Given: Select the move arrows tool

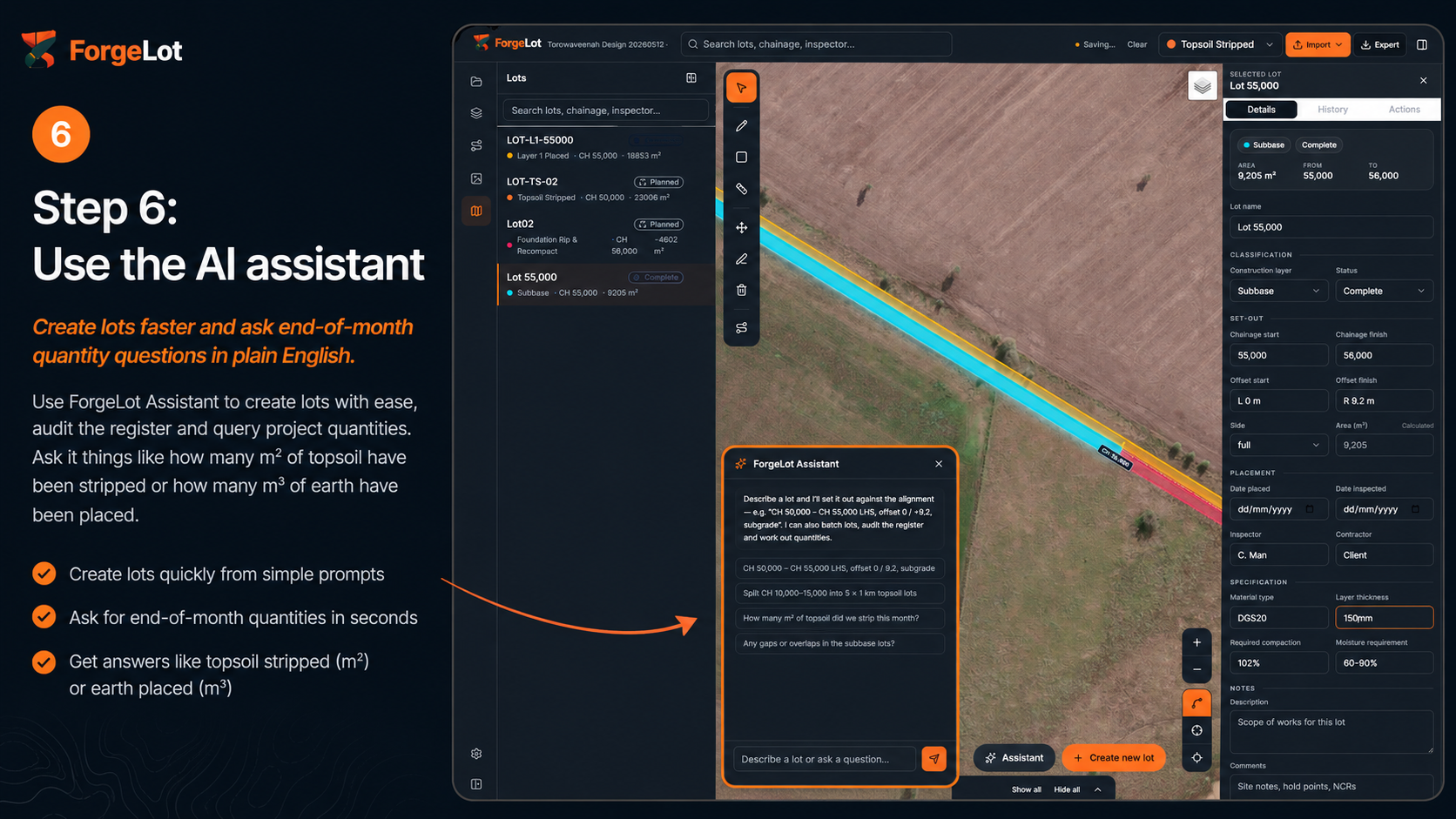Looking at the screenshot, I should 741,227.
